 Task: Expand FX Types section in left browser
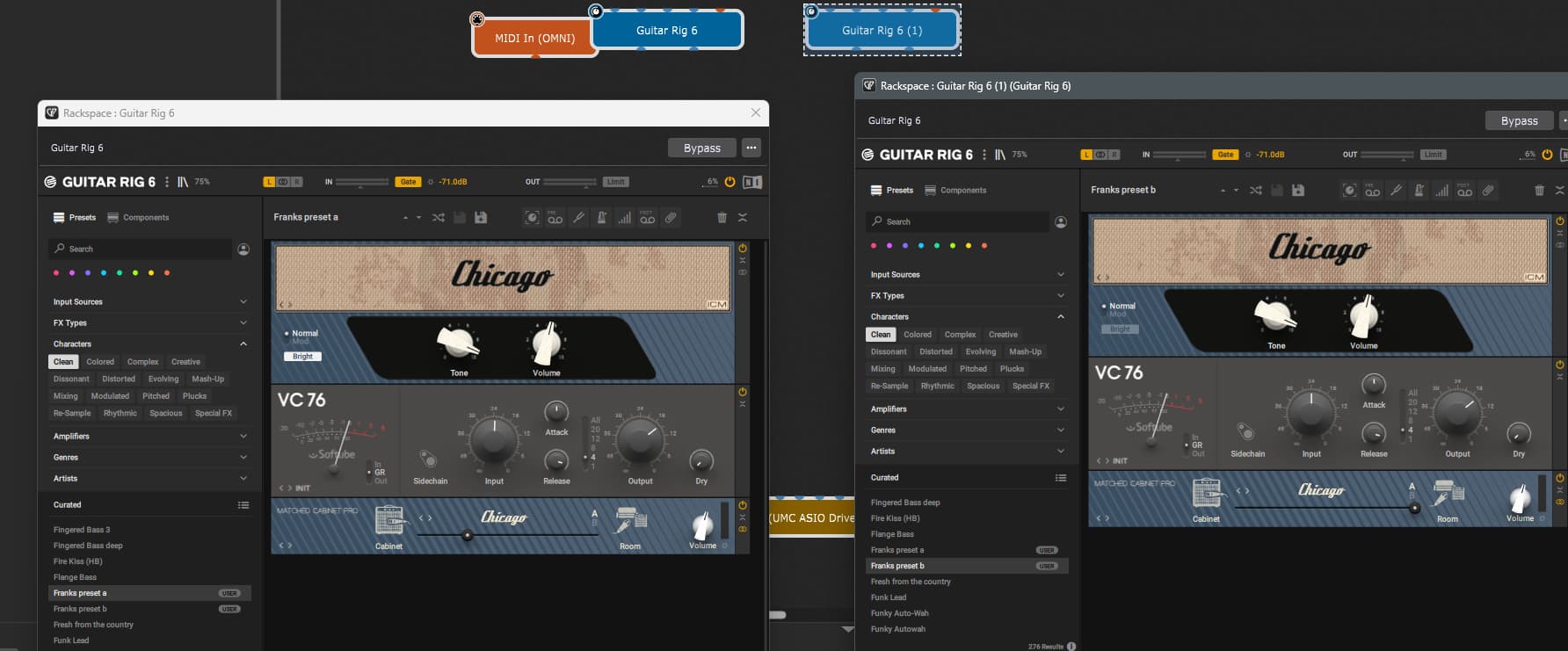[x=150, y=323]
